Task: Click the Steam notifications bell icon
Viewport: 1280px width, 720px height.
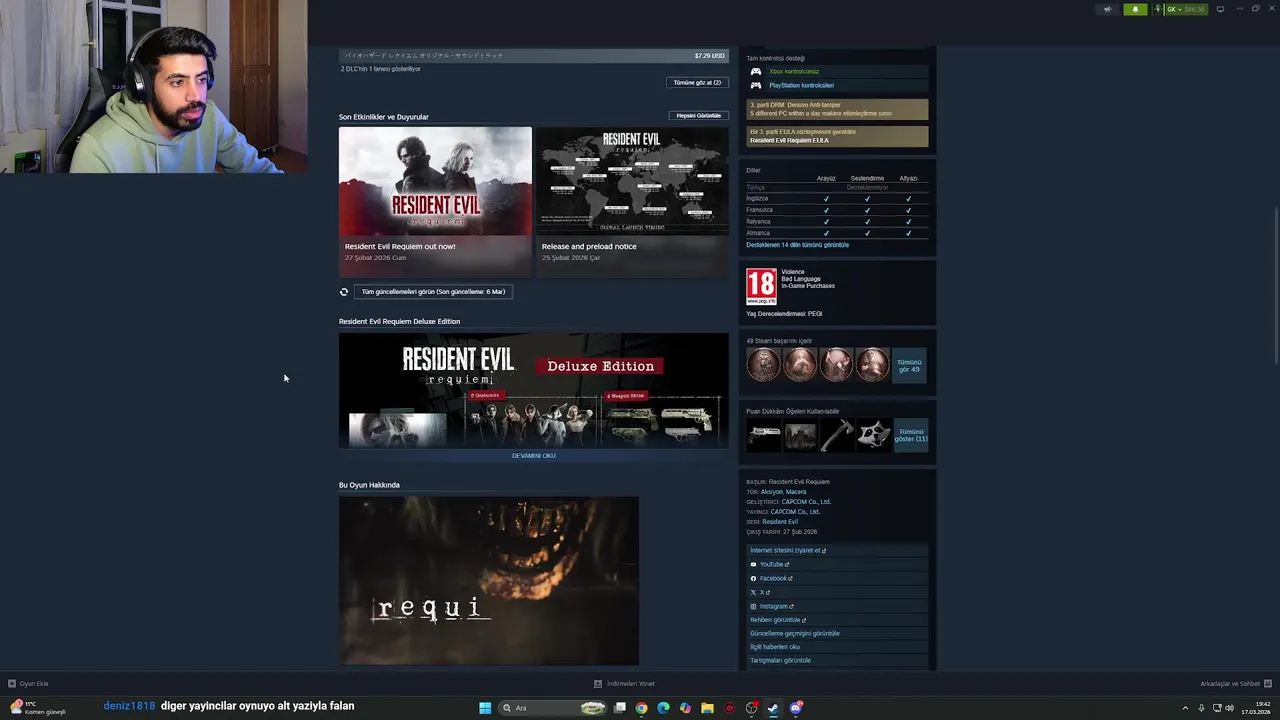Action: [x=1135, y=9]
